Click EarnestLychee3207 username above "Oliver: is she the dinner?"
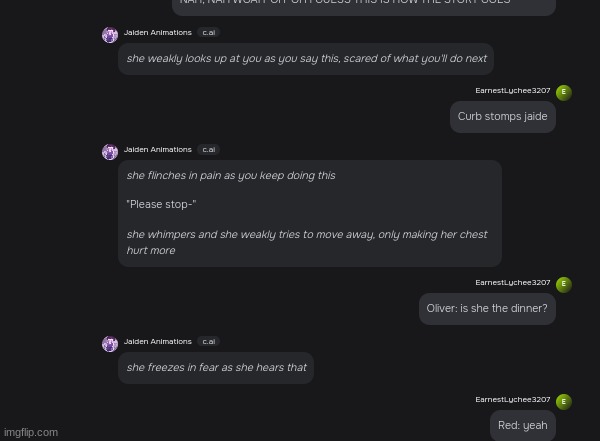The width and height of the screenshot is (600, 441). (x=513, y=283)
